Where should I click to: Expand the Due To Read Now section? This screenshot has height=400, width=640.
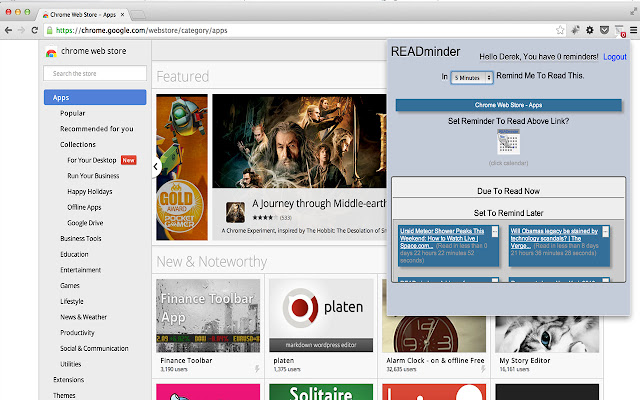[506, 191]
